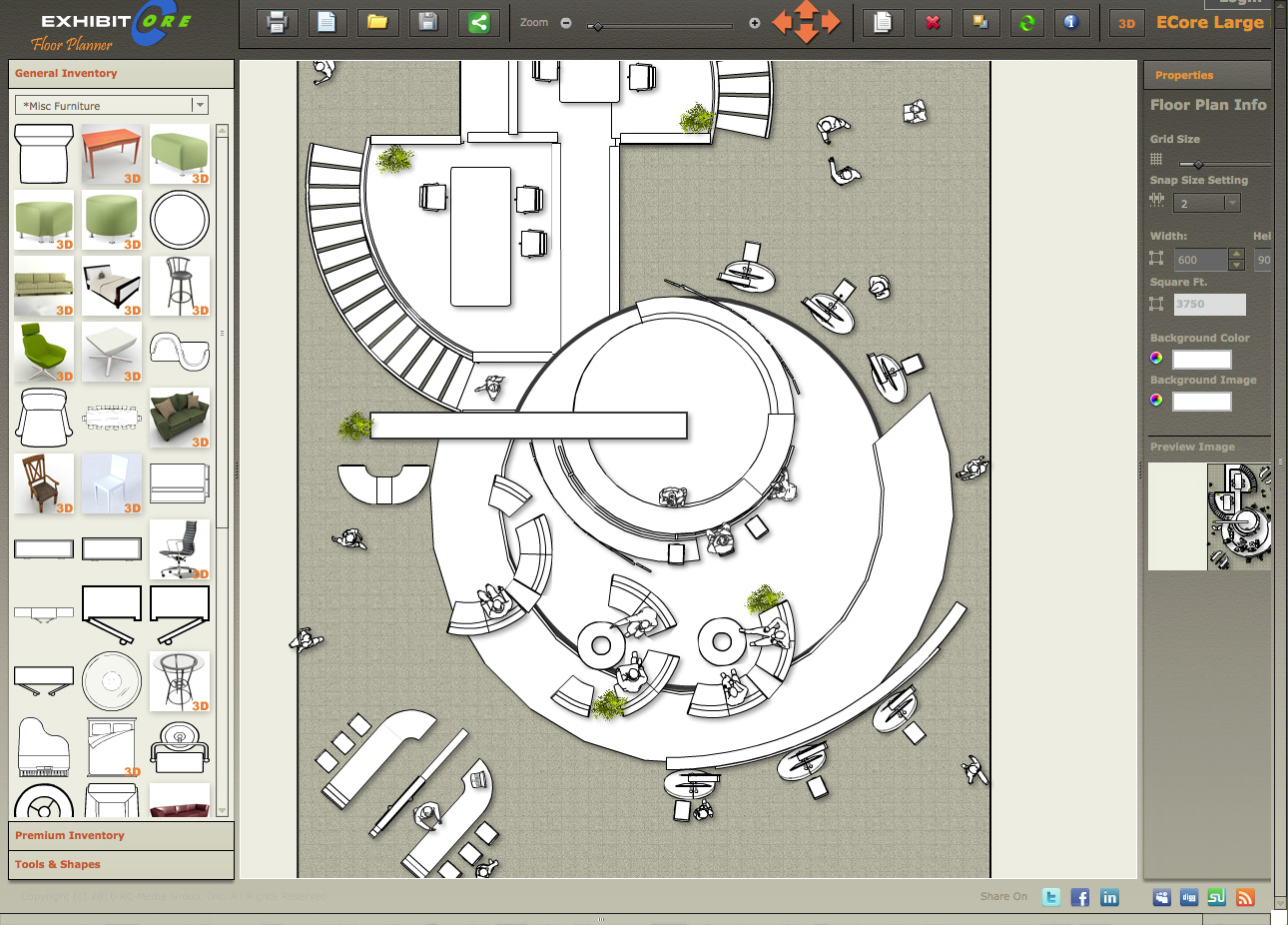
Task: Delete selection with the red X icon
Action: [933, 22]
